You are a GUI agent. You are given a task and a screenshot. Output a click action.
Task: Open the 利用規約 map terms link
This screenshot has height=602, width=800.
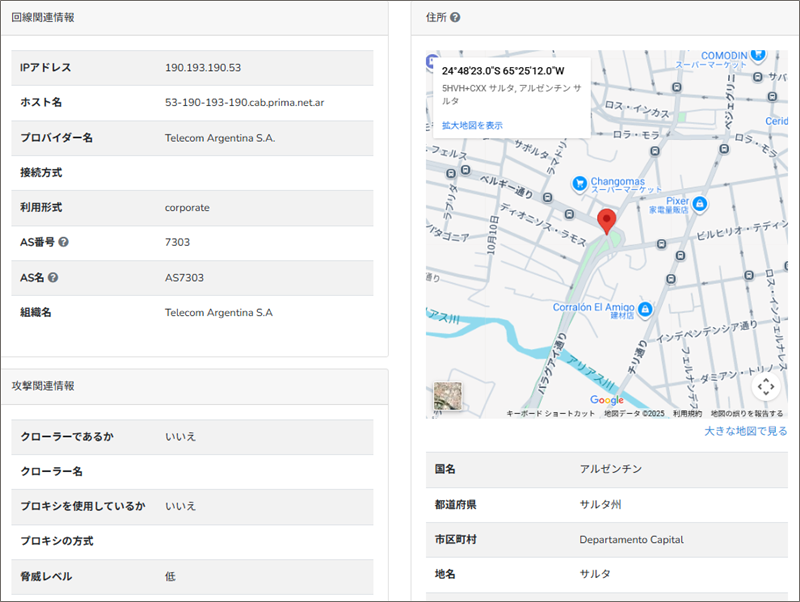click(x=687, y=413)
